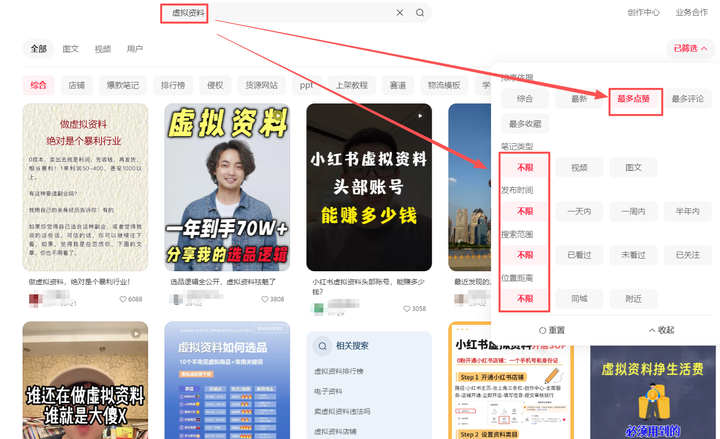Image resolution: width=720 pixels, height=439 pixels.
Task: Click related search 虚拟资料店铺
Action: click(335, 432)
